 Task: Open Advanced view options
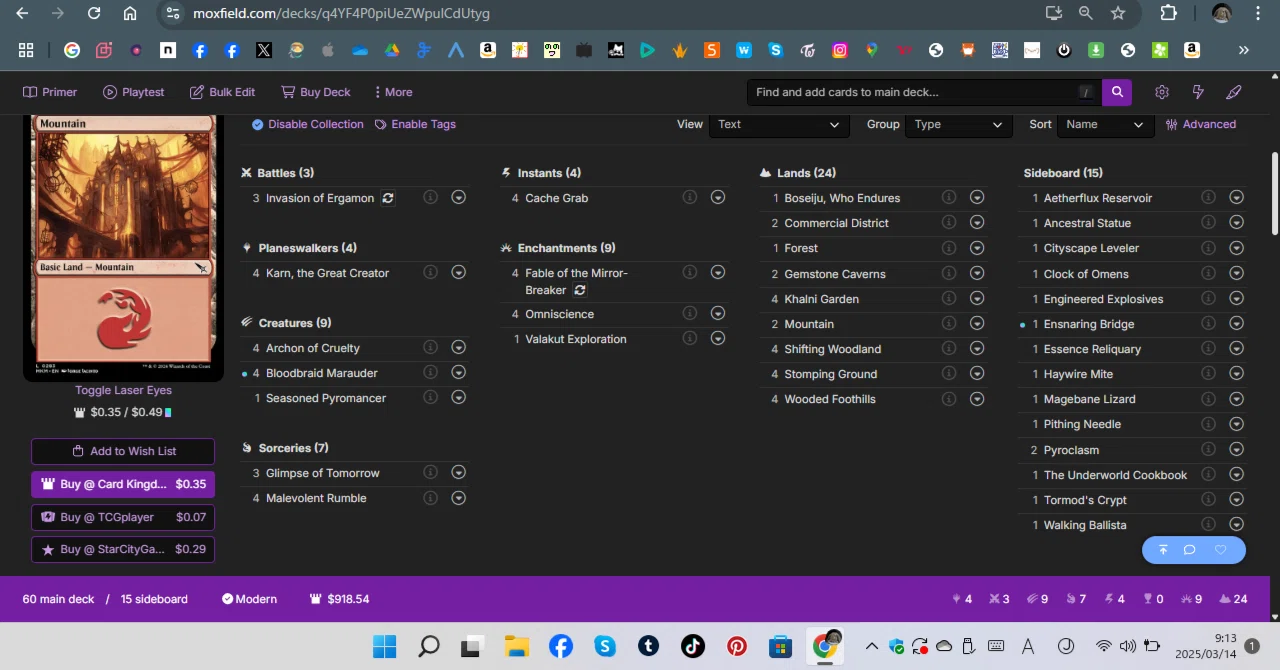1201,124
